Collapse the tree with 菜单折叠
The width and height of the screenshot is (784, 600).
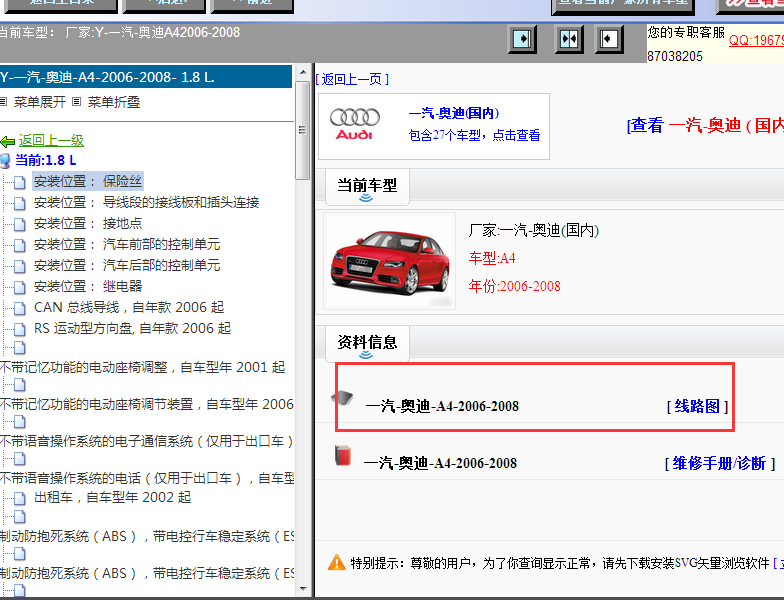(x=114, y=102)
